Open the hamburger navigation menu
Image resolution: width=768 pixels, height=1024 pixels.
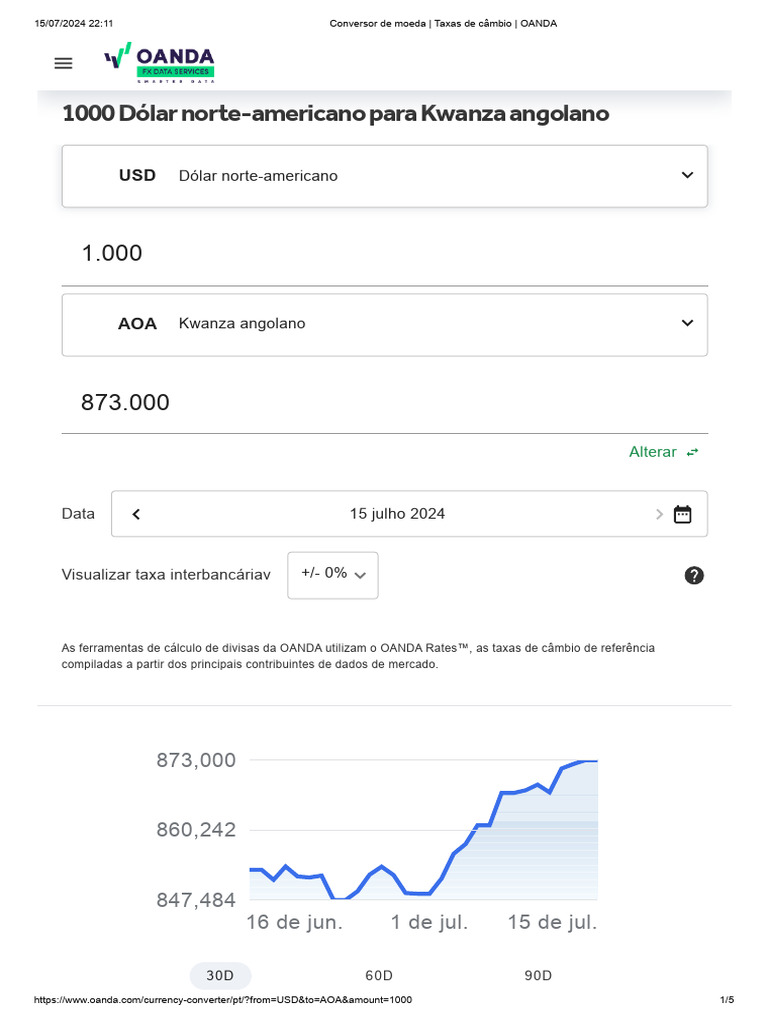point(63,63)
